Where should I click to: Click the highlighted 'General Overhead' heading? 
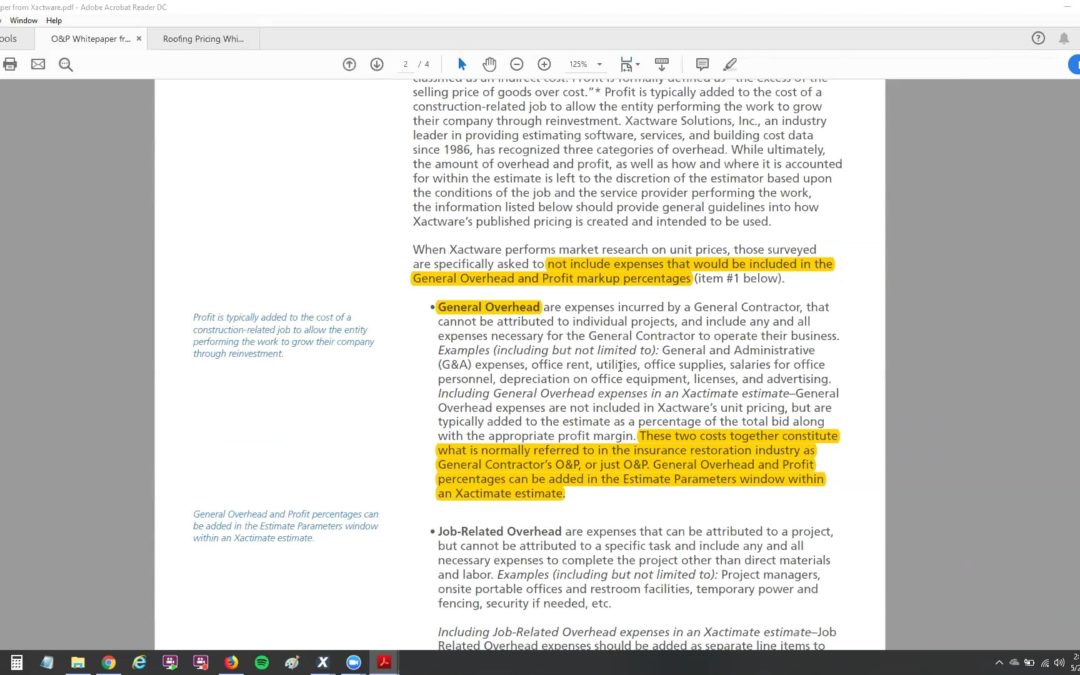pos(488,307)
